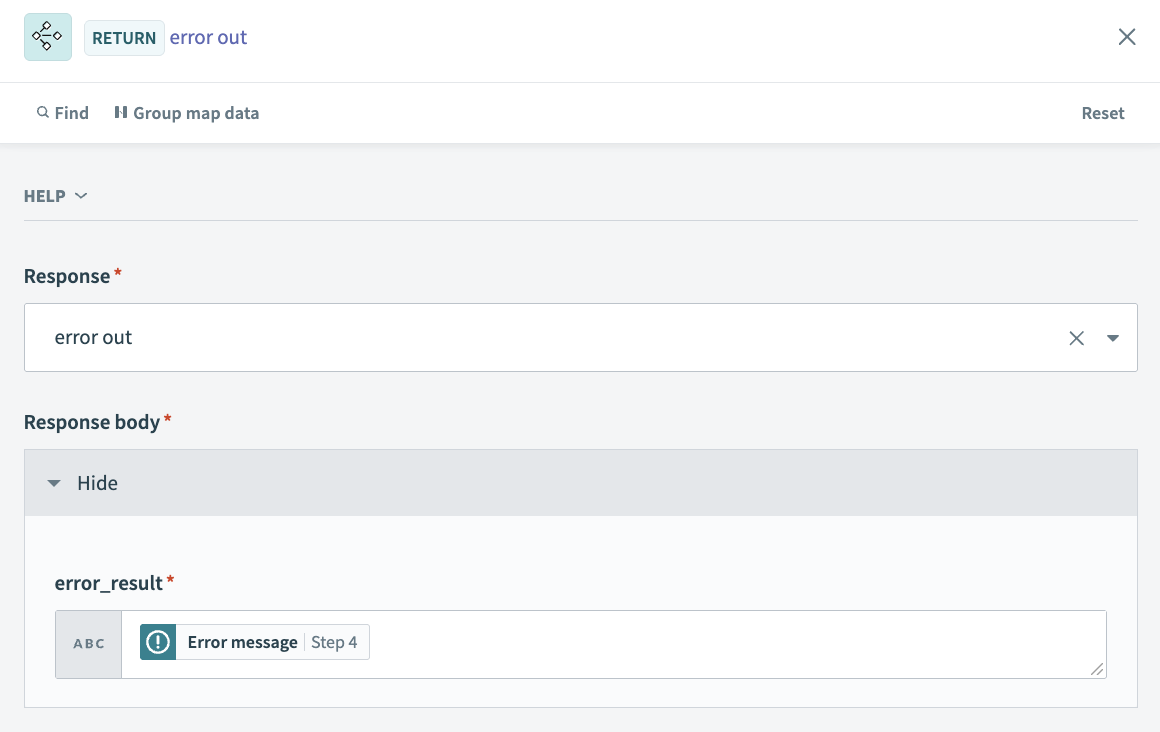1160x732 pixels.
Task: Click the Group map data icon
Action: [120, 112]
